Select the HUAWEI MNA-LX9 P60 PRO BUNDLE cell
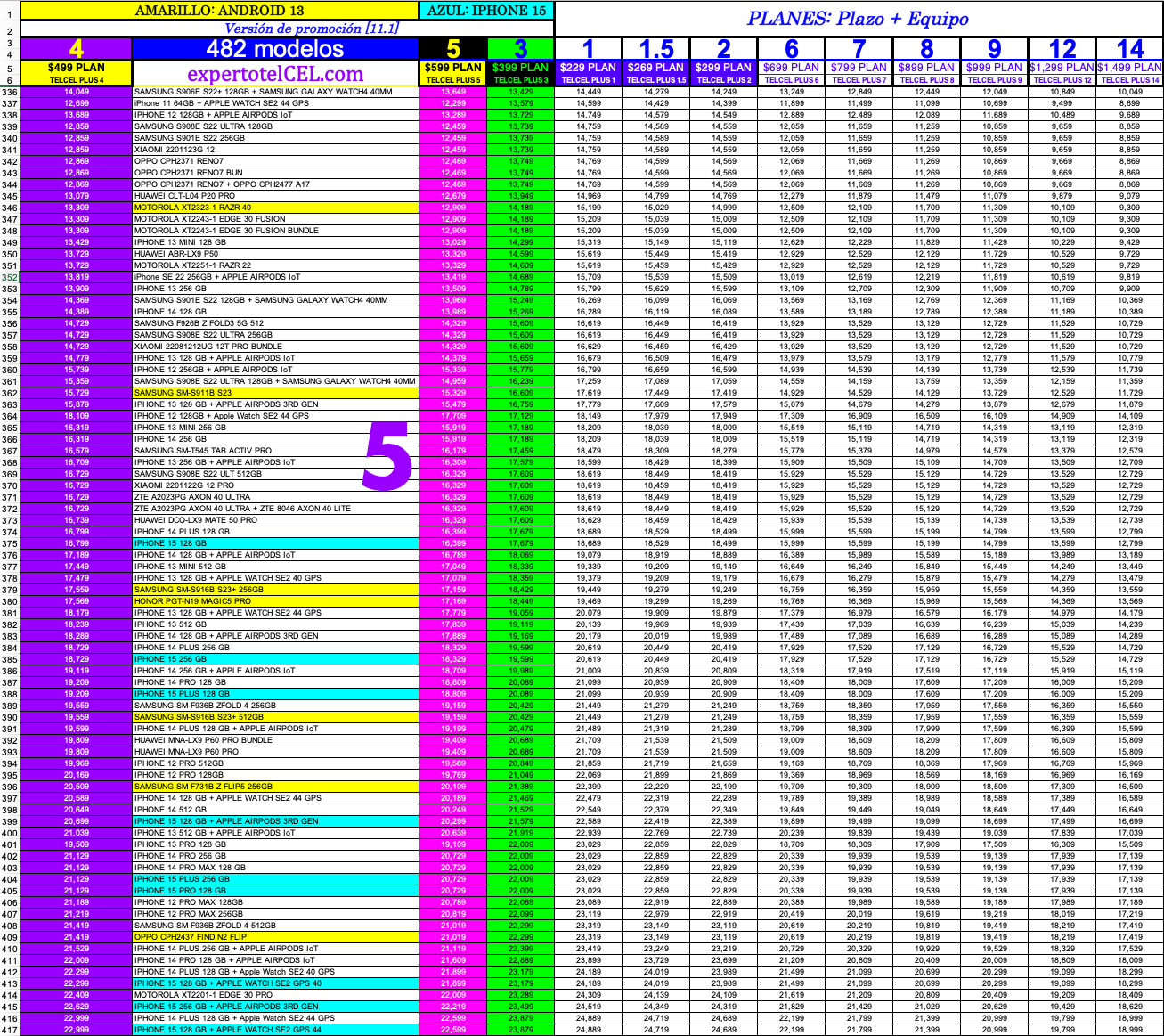 click(275, 740)
